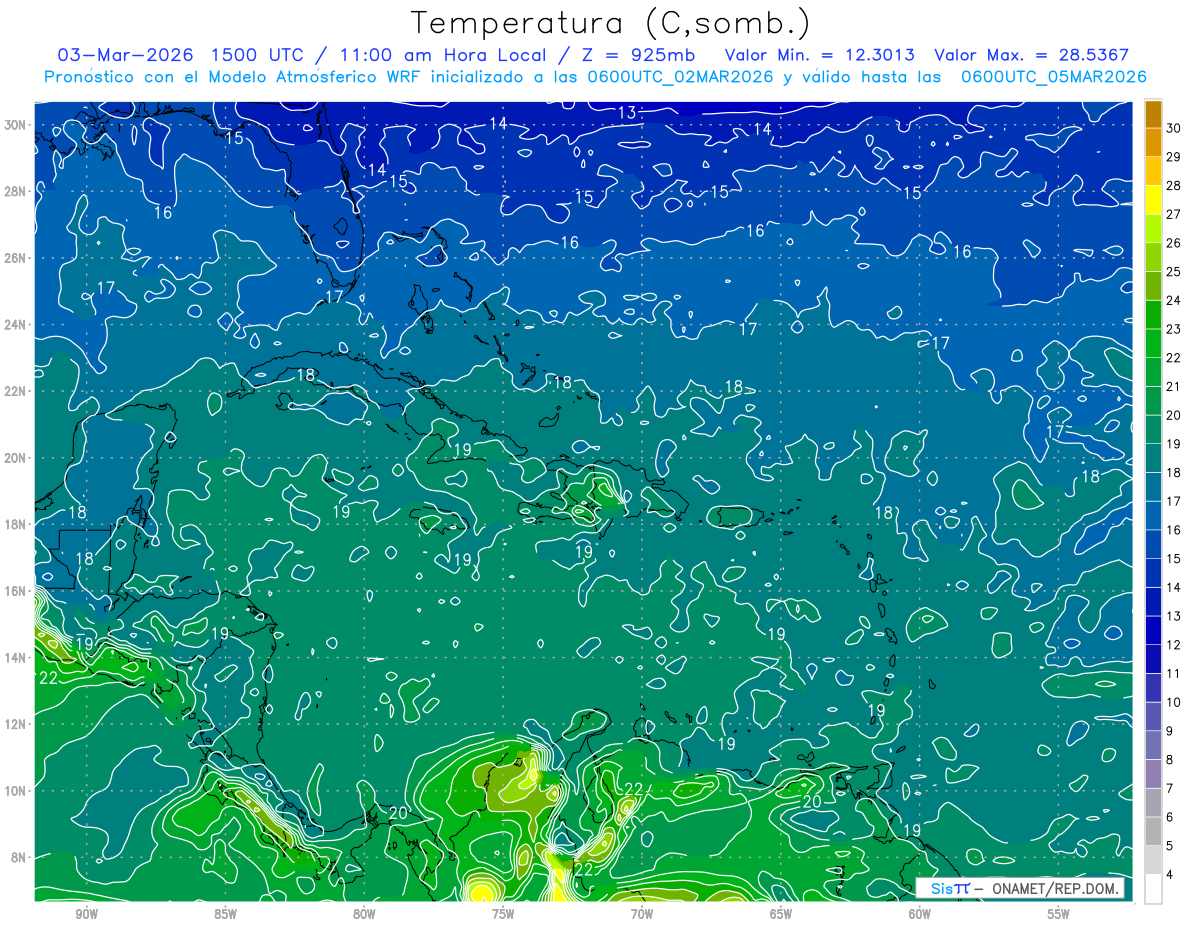Click the 22N latitude axis label
This screenshot has width=1200, height=927.
point(15,391)
